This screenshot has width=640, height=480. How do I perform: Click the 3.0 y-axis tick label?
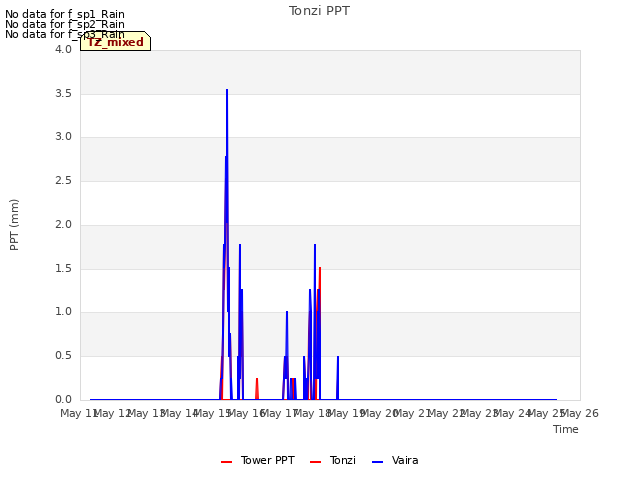[63, 137]
